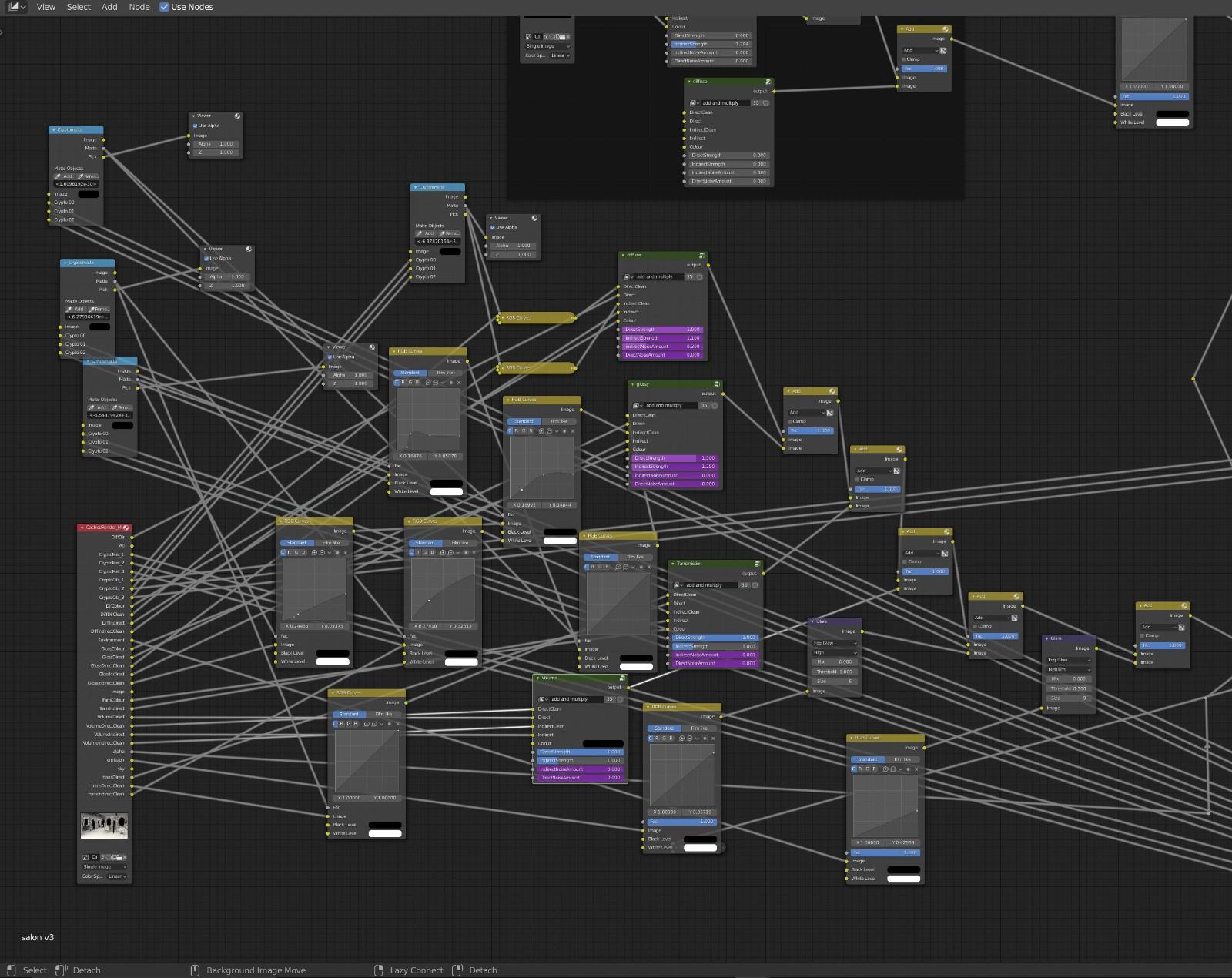This screenshot has height=978, width=1232.
Task: Open the View menu
Action: pyautogui.click(x=46, y=7)
